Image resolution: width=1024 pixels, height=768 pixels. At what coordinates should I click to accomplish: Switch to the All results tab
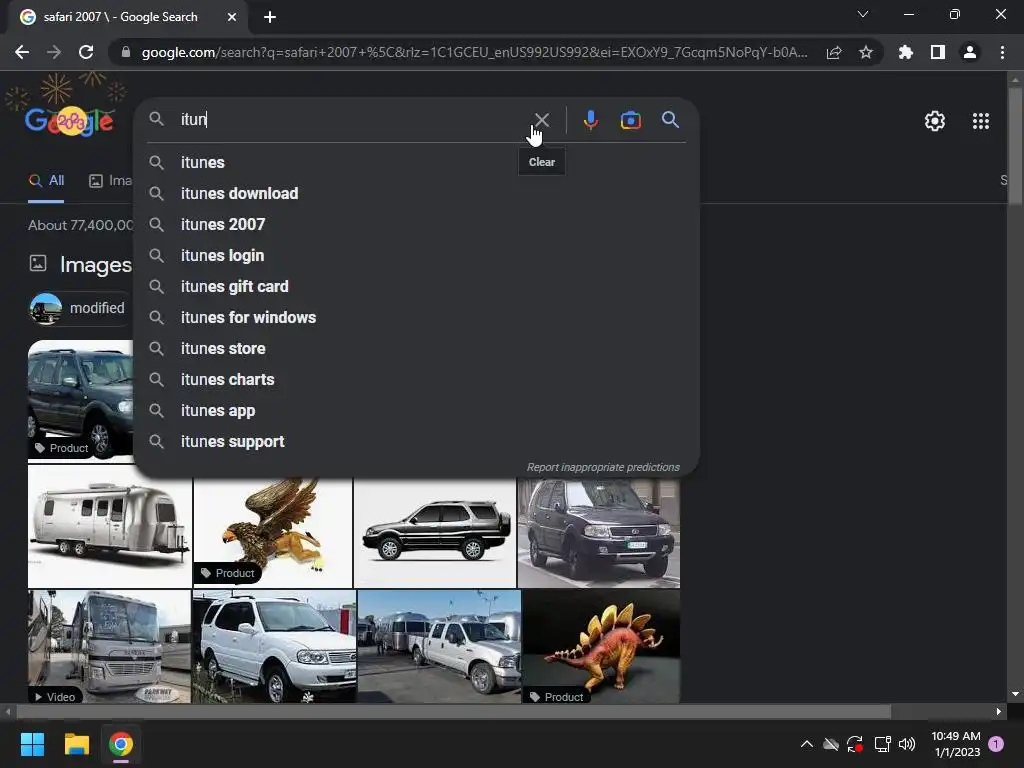coord(46,181)
